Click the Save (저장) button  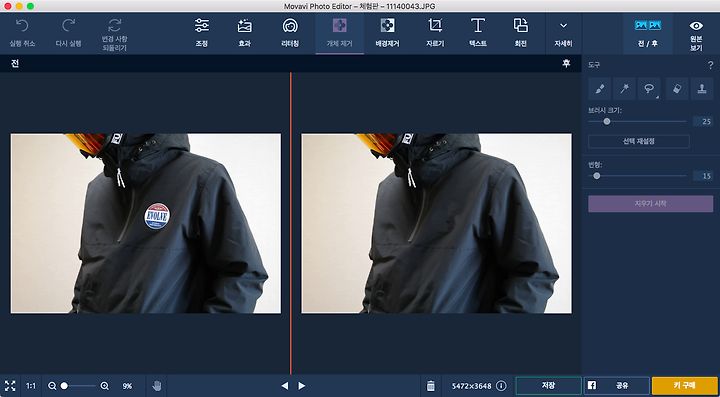point(548,386)
